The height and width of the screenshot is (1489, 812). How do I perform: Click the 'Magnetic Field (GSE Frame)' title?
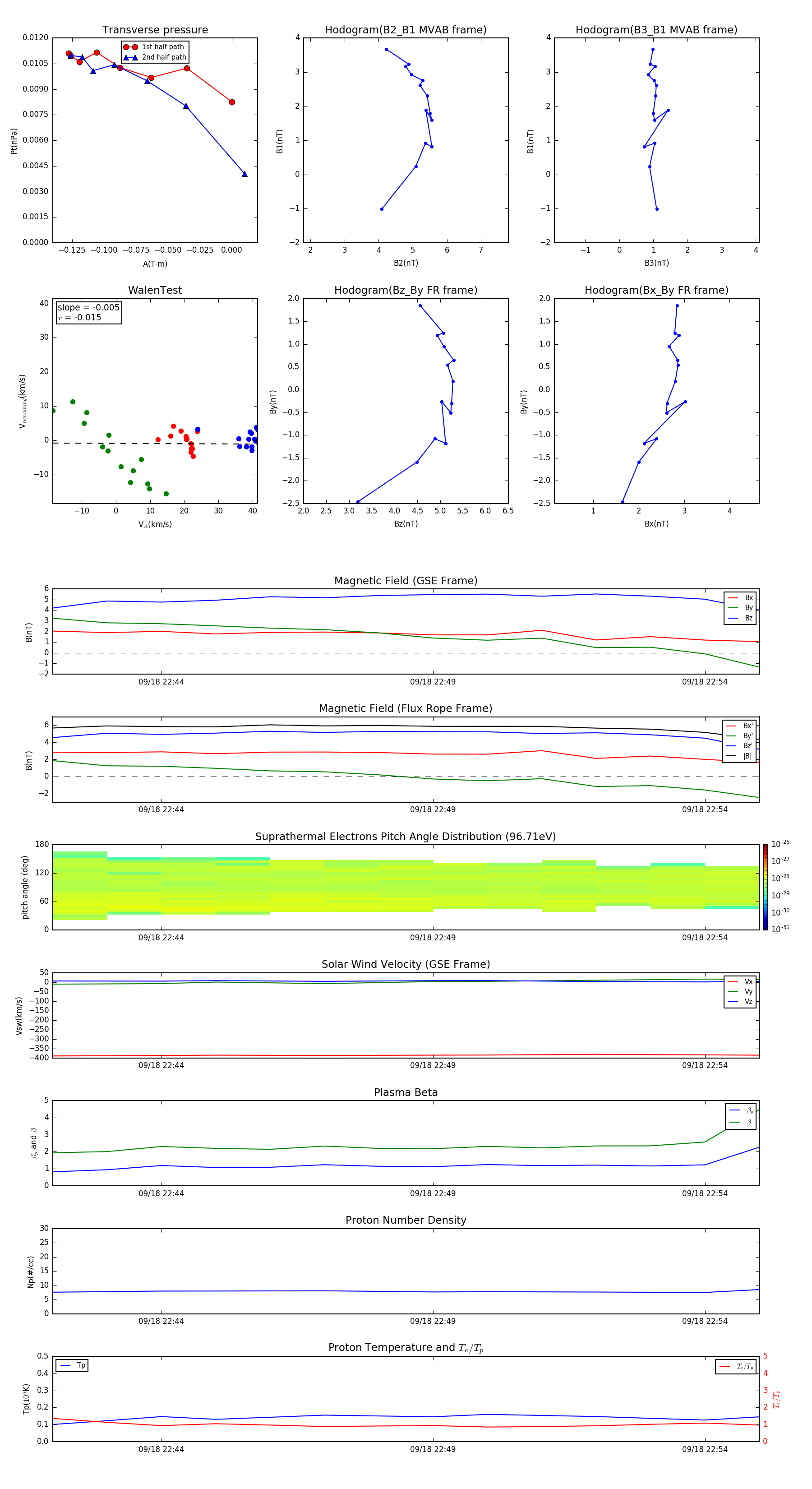coord(406,581)
